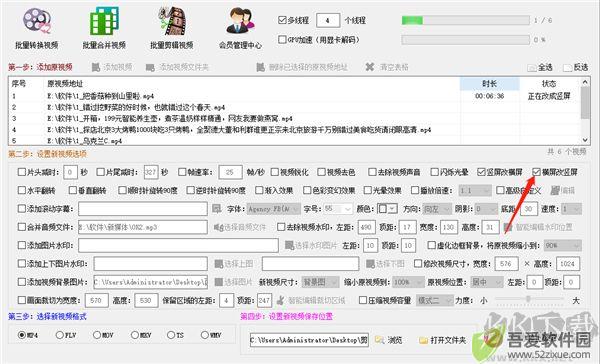
Task: Click the 时长 column header
Action: (489, 83)
